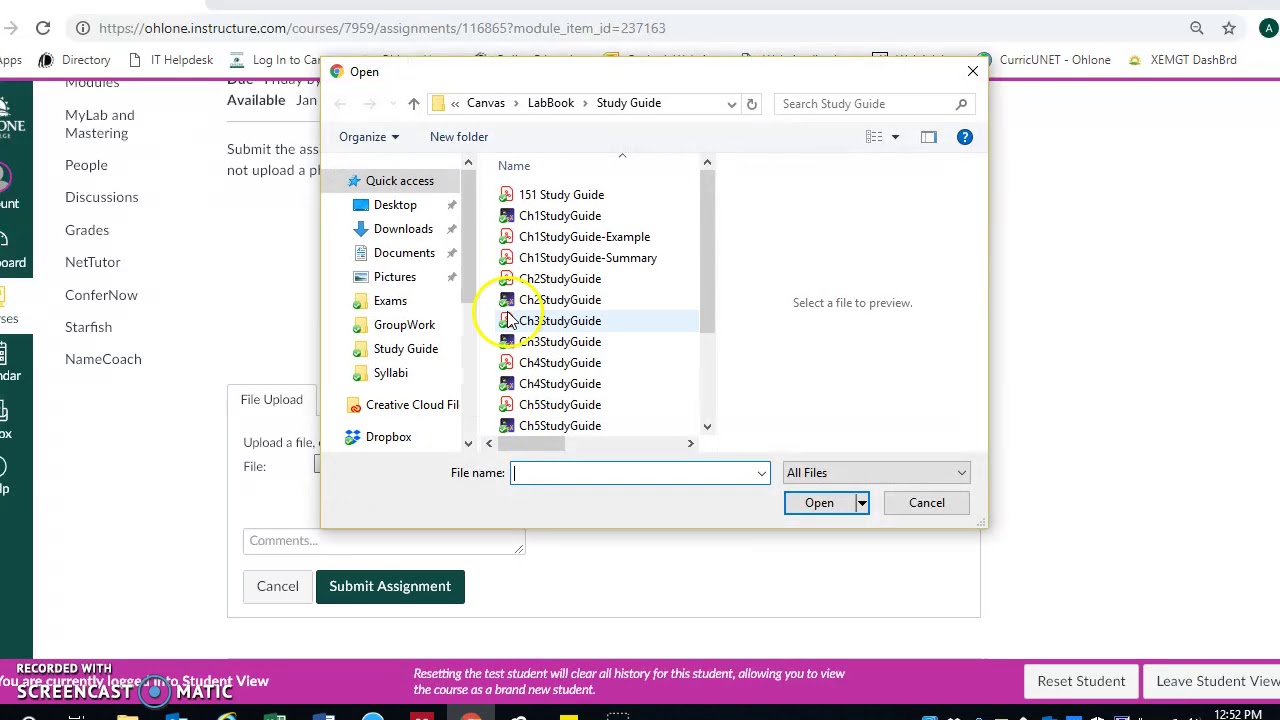Open Discussions in course navigation
1280x720 pixels.
102,197
